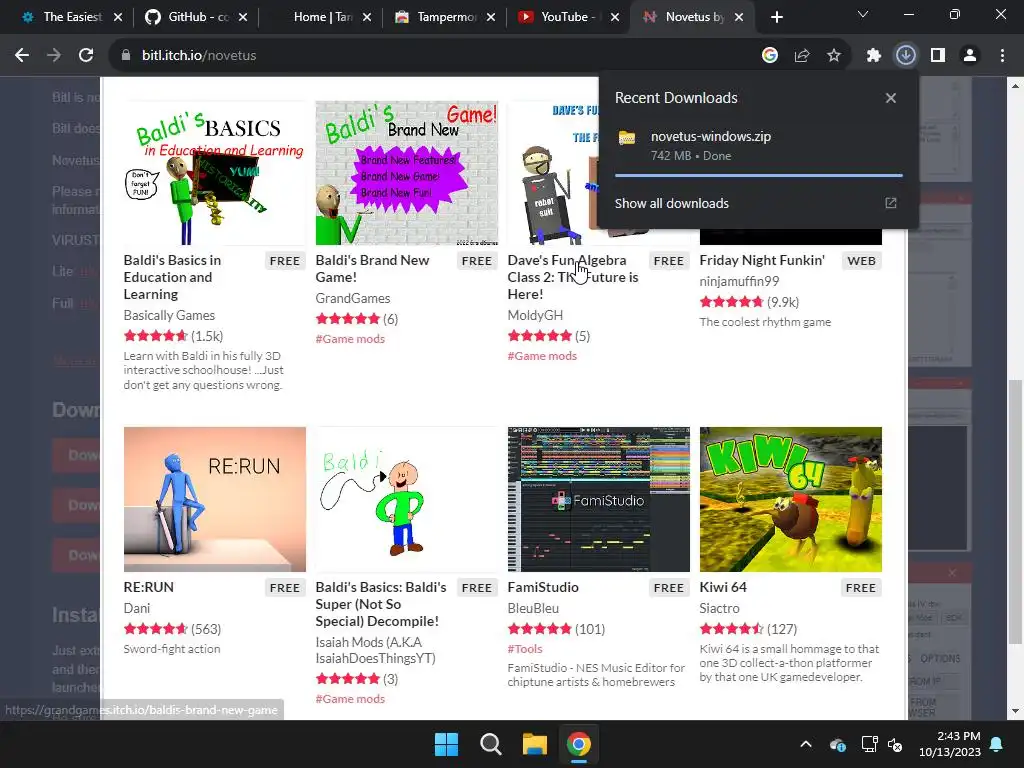Click the zip folder file icon
The image size is (1024, 768).
(628, 138)
